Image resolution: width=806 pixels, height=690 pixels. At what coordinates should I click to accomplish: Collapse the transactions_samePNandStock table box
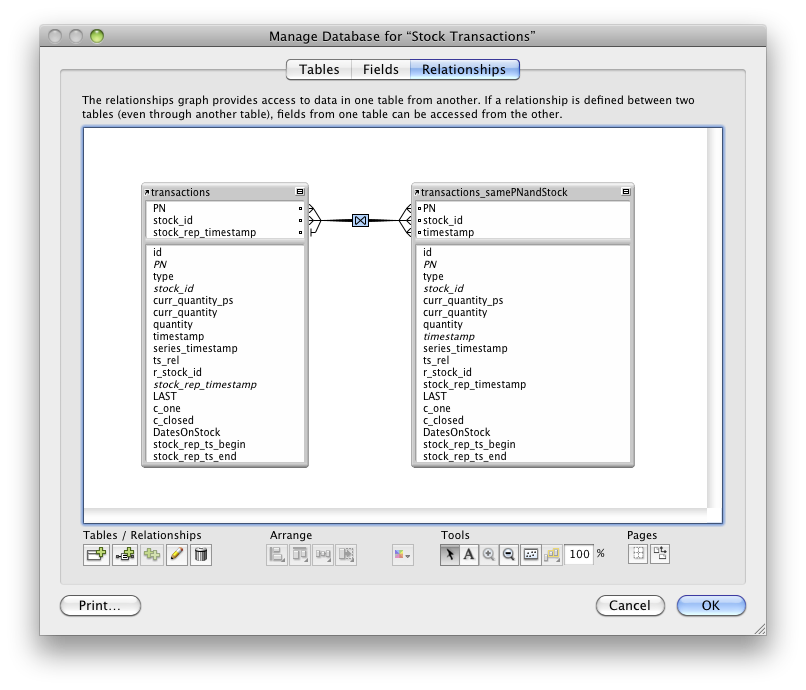pos(626,192)
